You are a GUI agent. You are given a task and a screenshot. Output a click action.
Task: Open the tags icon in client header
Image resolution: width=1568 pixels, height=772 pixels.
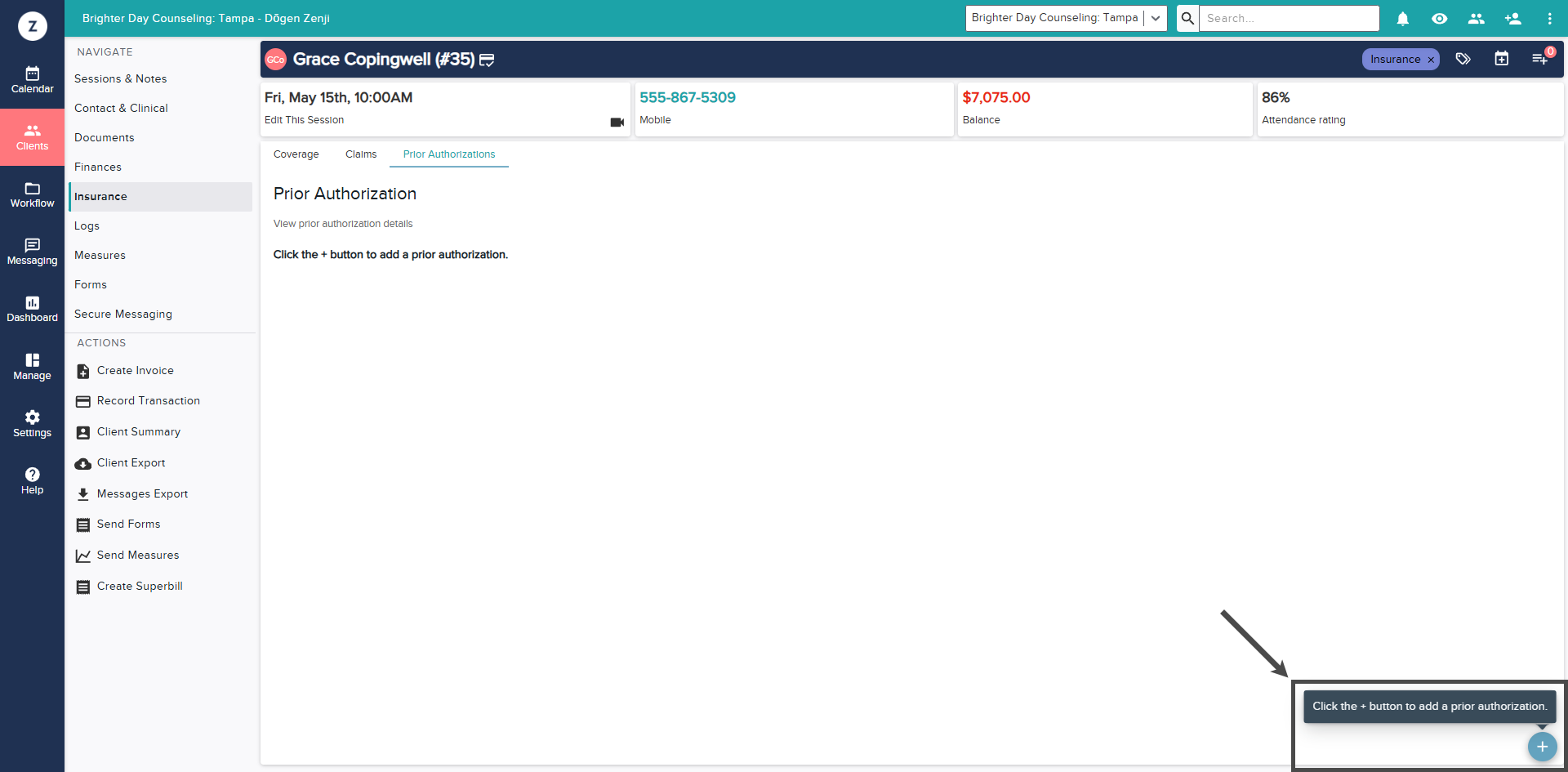[x=1463, y=59]
